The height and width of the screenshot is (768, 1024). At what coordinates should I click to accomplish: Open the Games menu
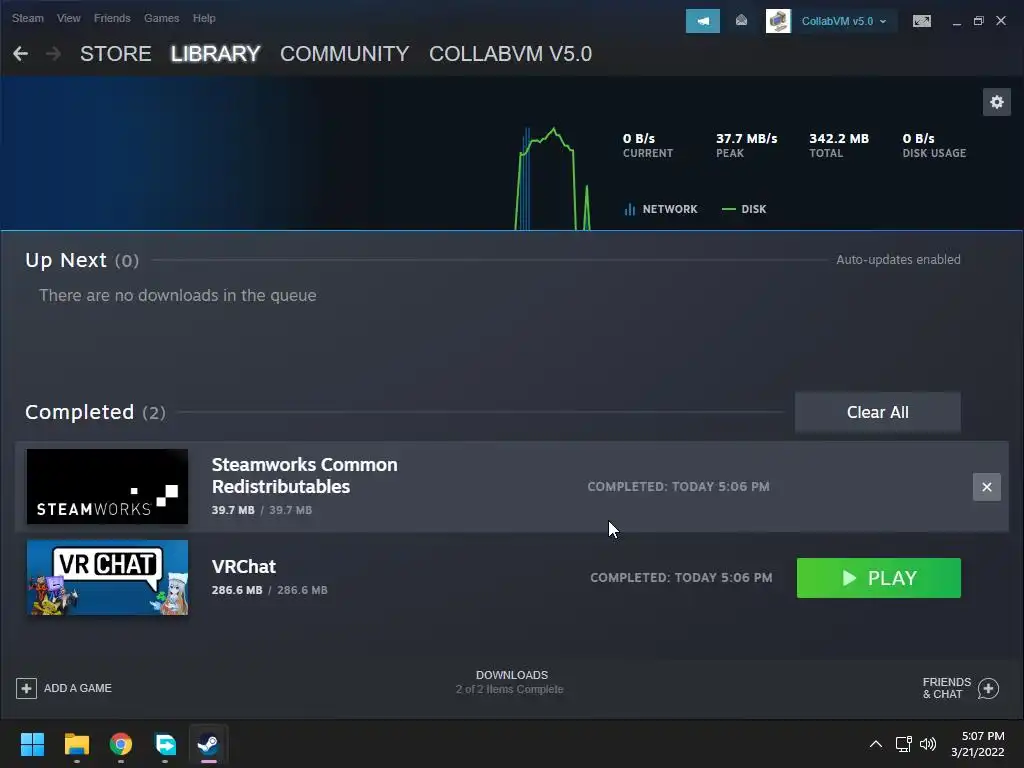[161, 18]
